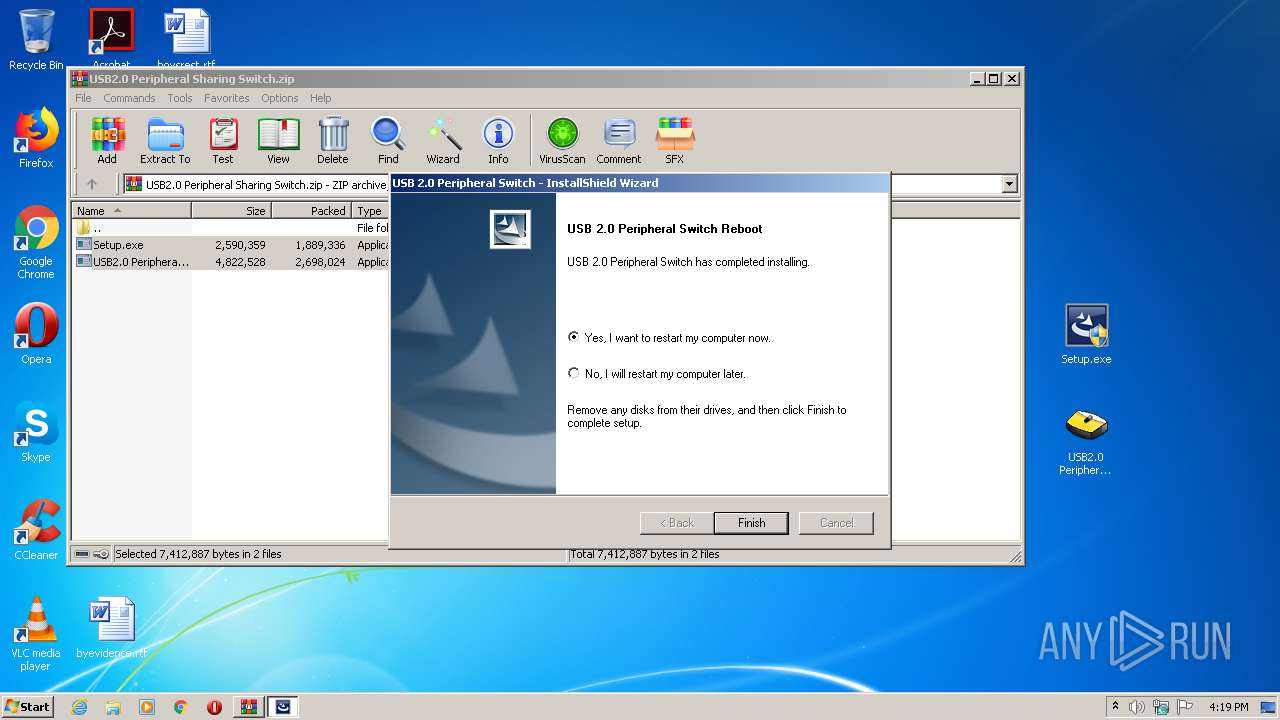Click the 4:19 PM taskbar clock
The image size is (1280, 720).
(1228, 707)
